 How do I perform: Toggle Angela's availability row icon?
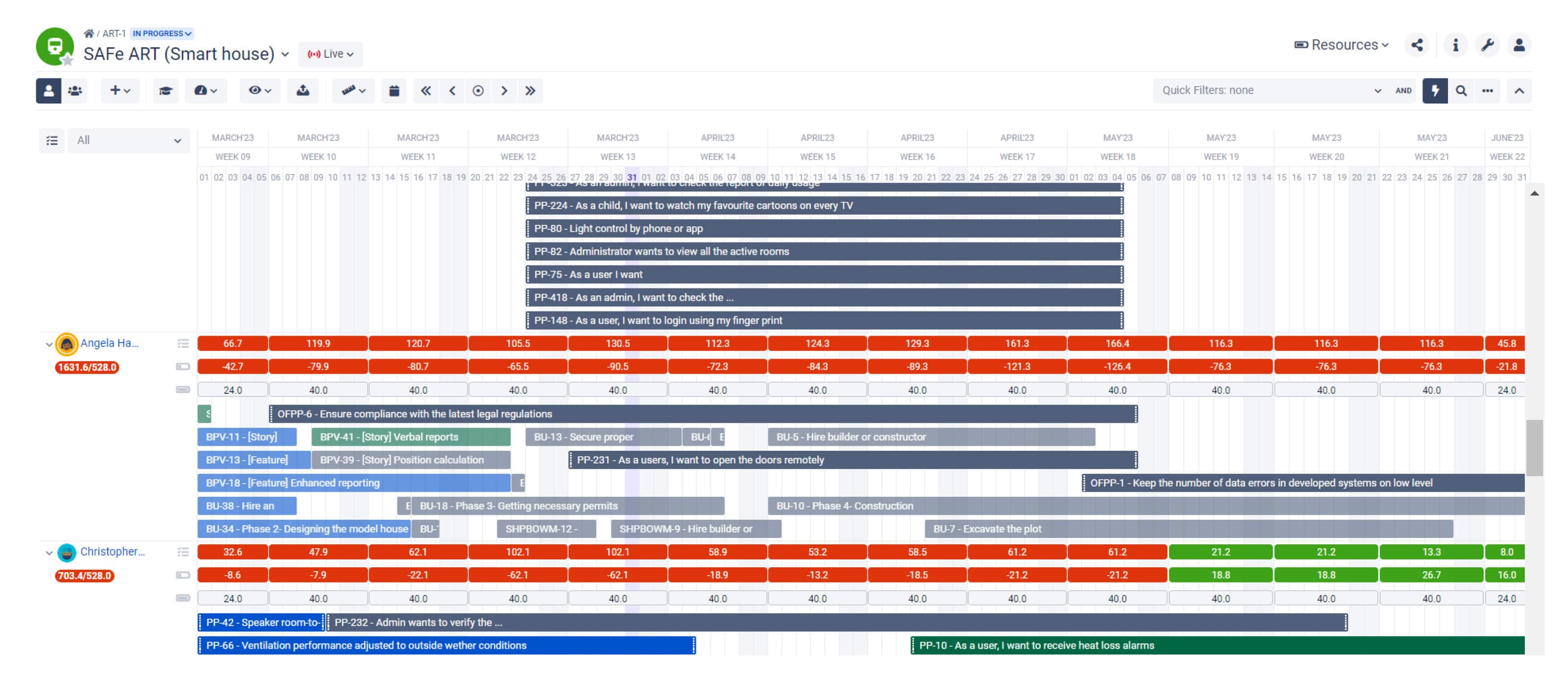(x=183, y=390)
